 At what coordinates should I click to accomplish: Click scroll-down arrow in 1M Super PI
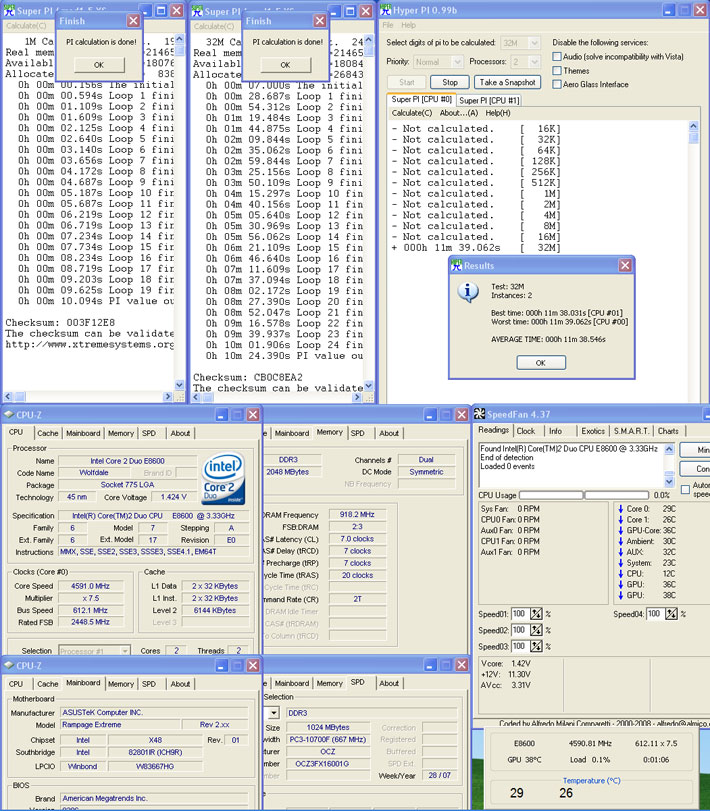[179, 385]
